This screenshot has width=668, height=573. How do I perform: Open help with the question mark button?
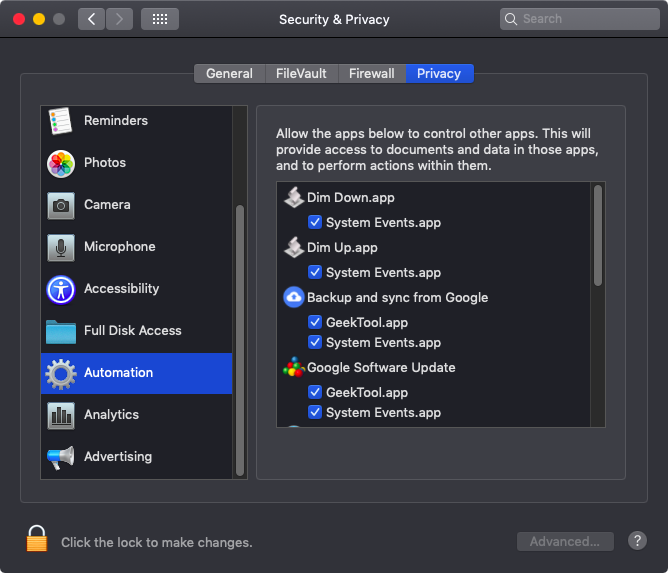pos(637,541)
